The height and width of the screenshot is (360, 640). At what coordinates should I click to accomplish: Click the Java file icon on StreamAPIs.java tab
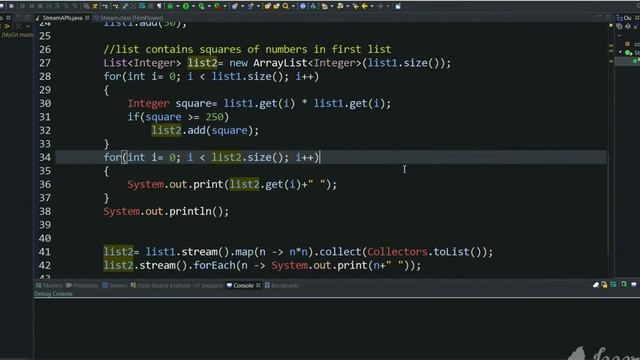(38, 18)
